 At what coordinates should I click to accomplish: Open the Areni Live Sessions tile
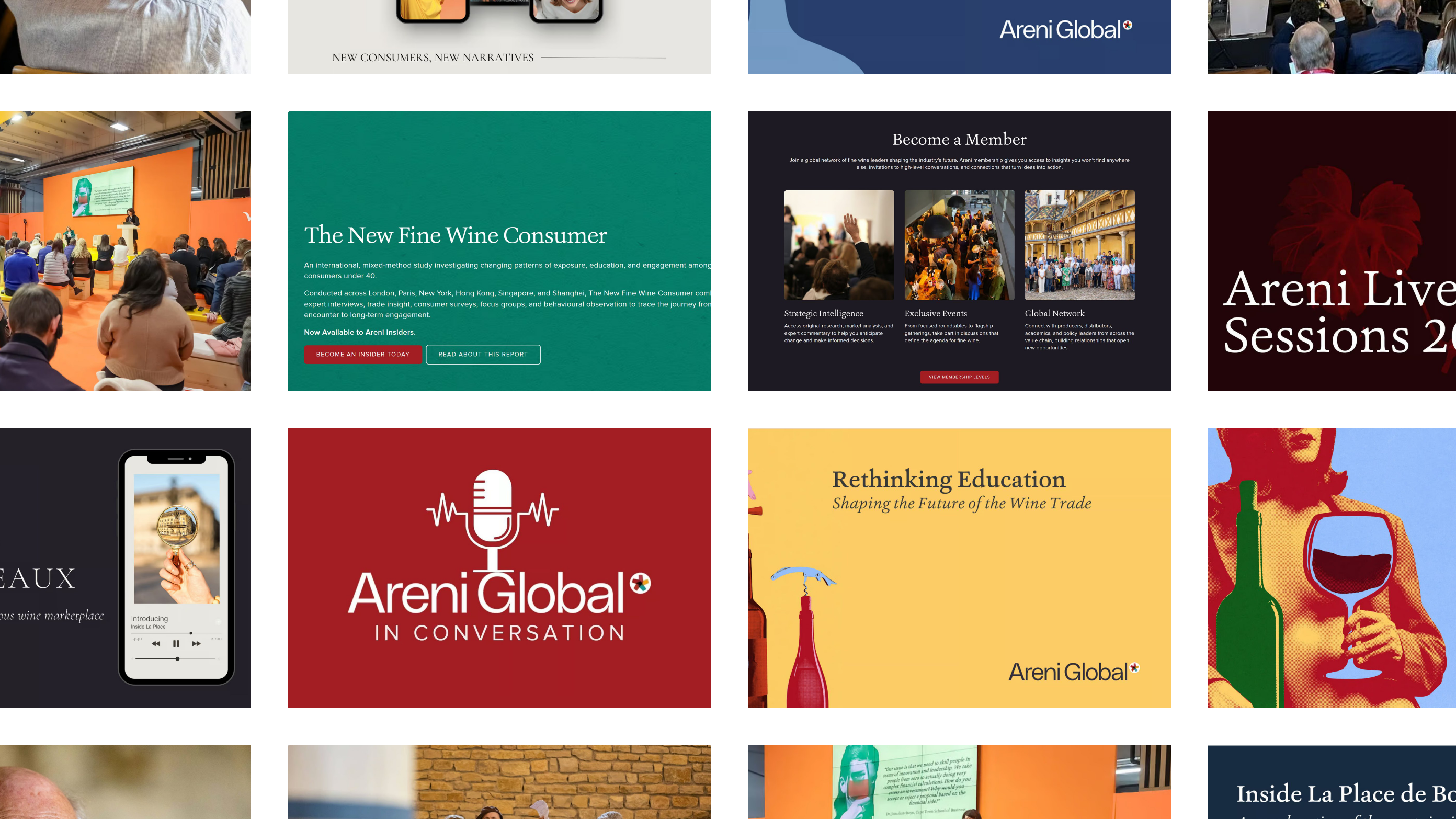(x=1332, y=251)
